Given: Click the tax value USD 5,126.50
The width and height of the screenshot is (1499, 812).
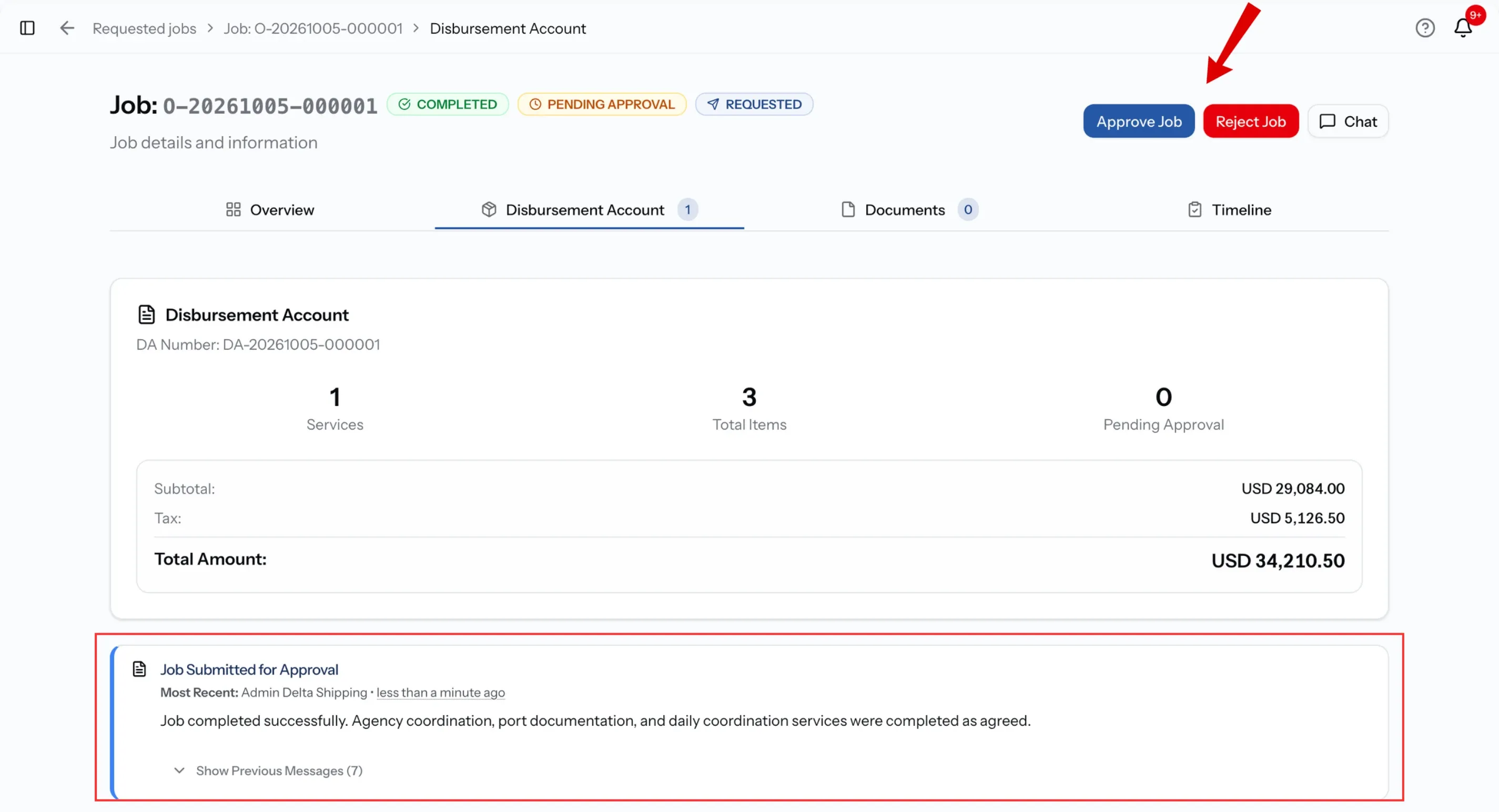Looking at the screenshot, I should pos(1297,518).
